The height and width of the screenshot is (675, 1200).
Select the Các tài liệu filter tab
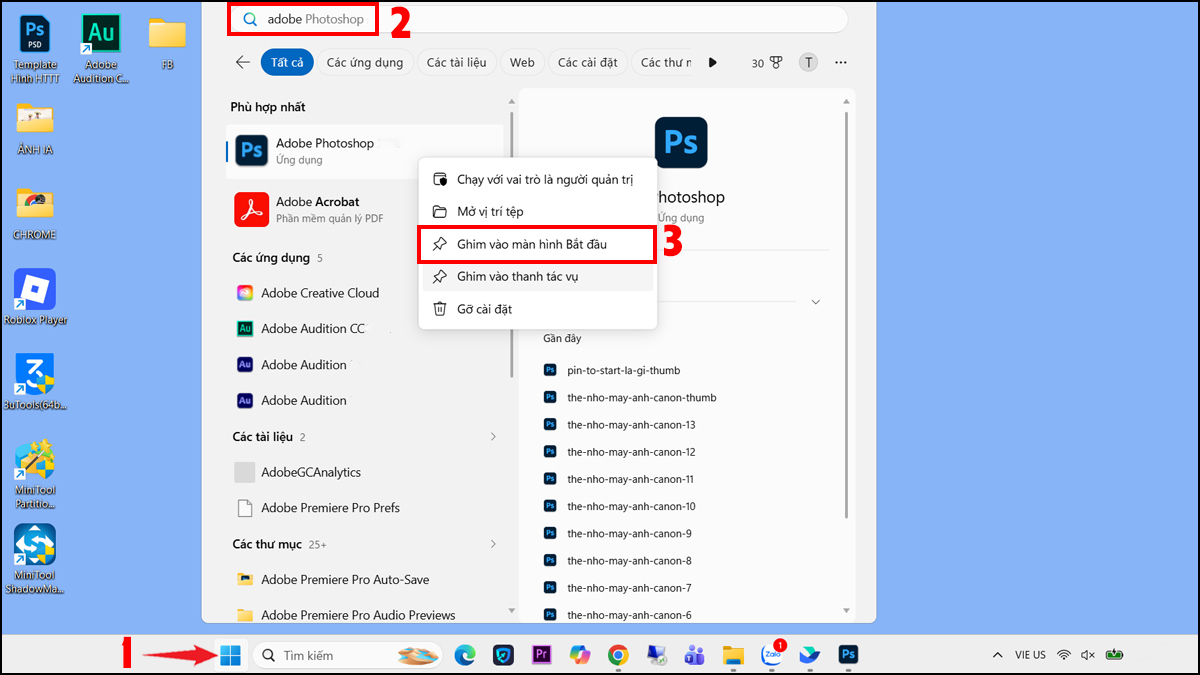pyautogui.click(x=456, y=62)
